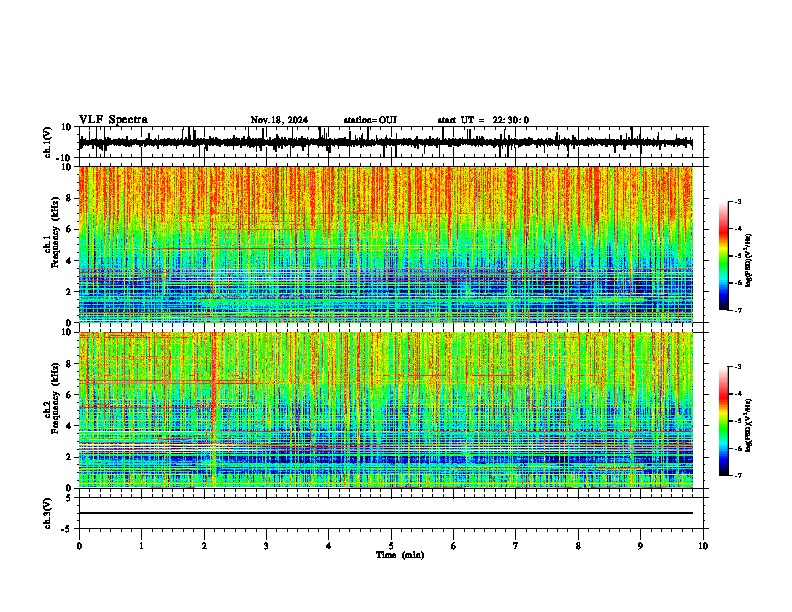Click the 'Time (min)' x-axis label
This screenshot has width=792, height=612.
click(x=400, y=555)
